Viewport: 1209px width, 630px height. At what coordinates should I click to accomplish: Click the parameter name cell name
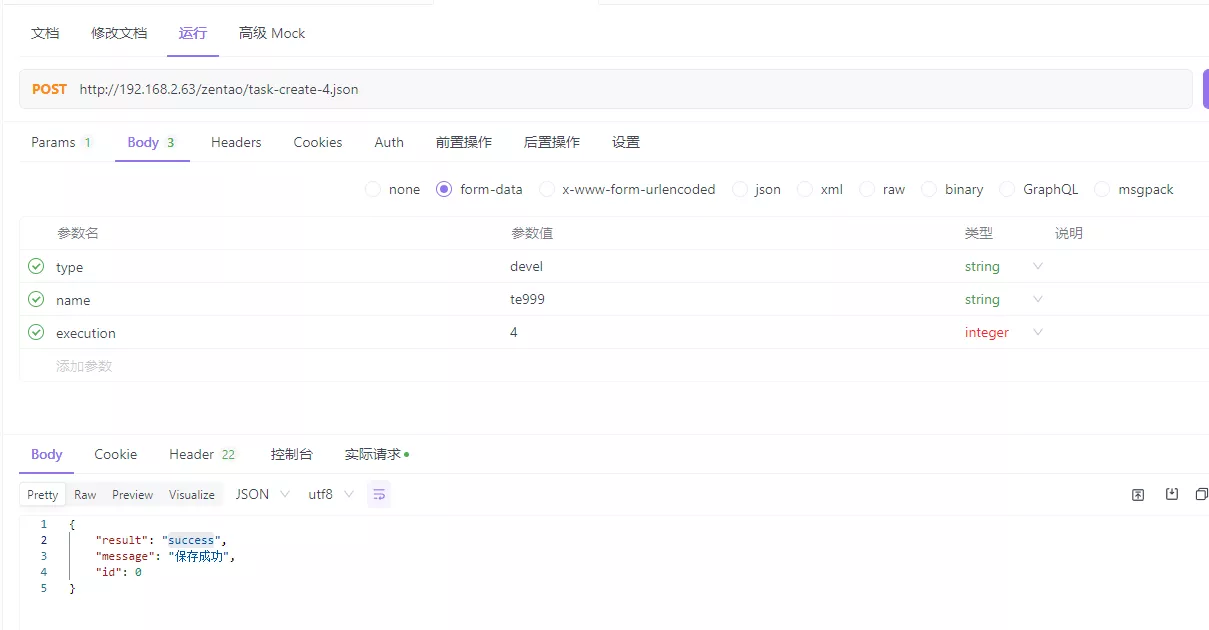pos(73,300)
